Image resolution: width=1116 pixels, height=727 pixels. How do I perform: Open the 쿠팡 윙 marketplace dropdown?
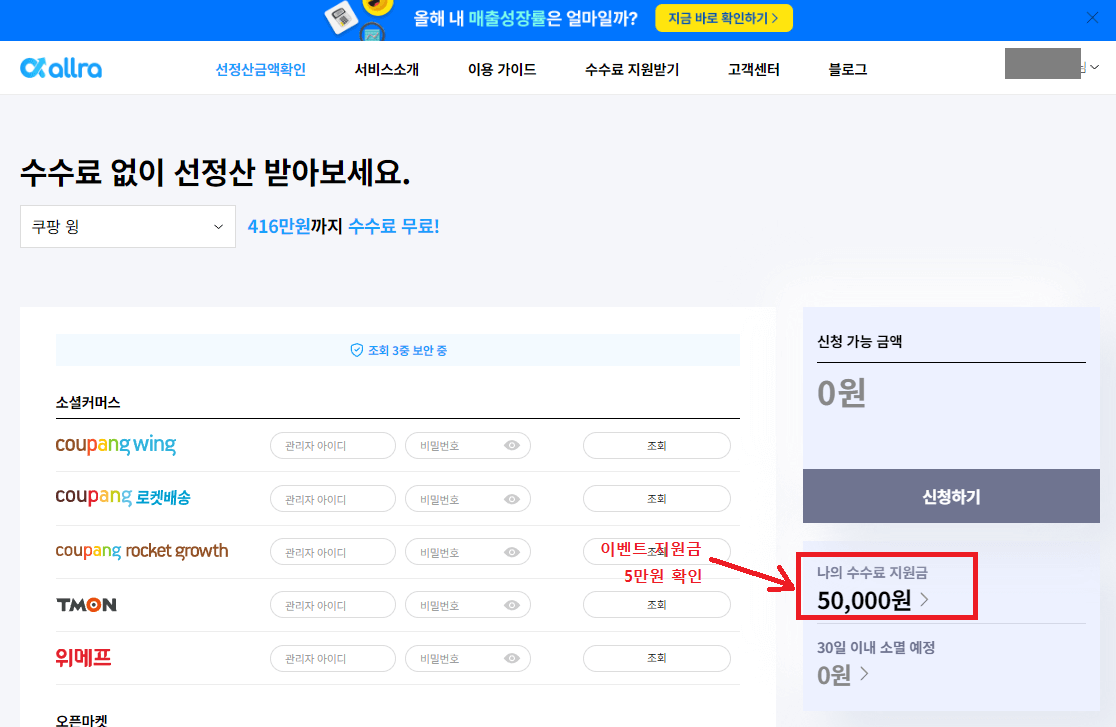pyautogui.click(x=127, y=226)
